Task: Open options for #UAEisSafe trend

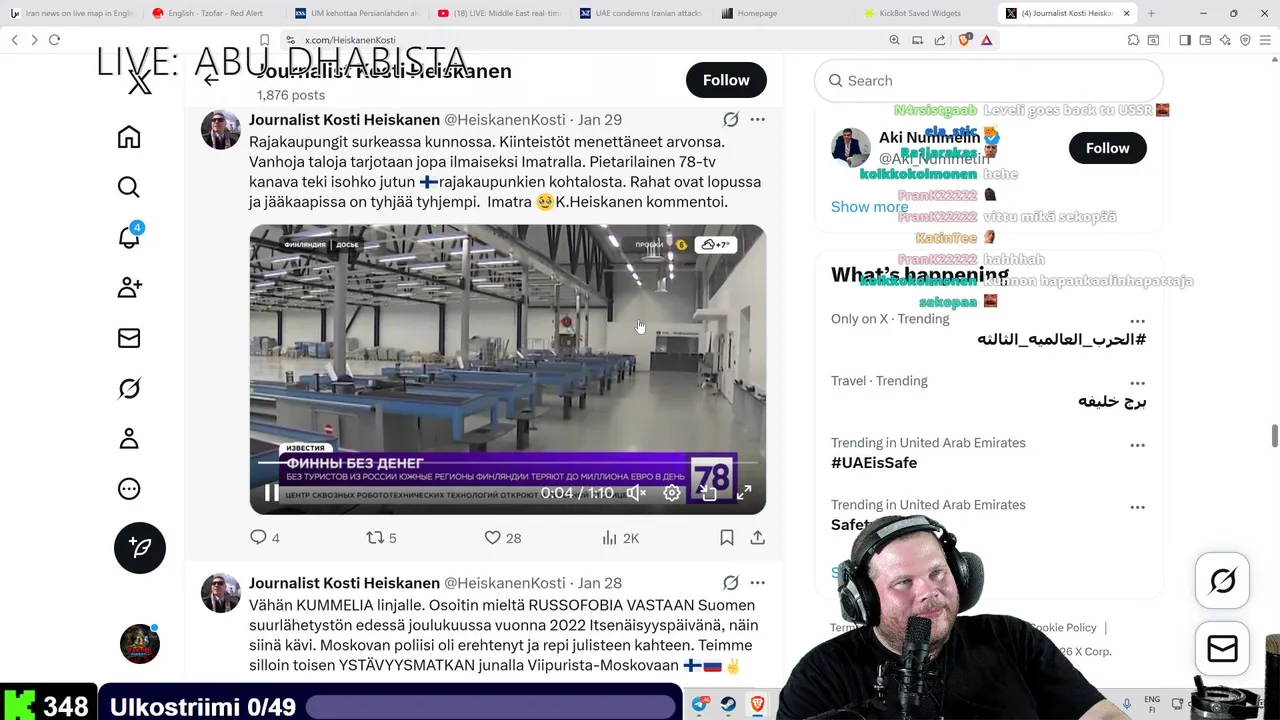Action: [x=1137, y=445]
